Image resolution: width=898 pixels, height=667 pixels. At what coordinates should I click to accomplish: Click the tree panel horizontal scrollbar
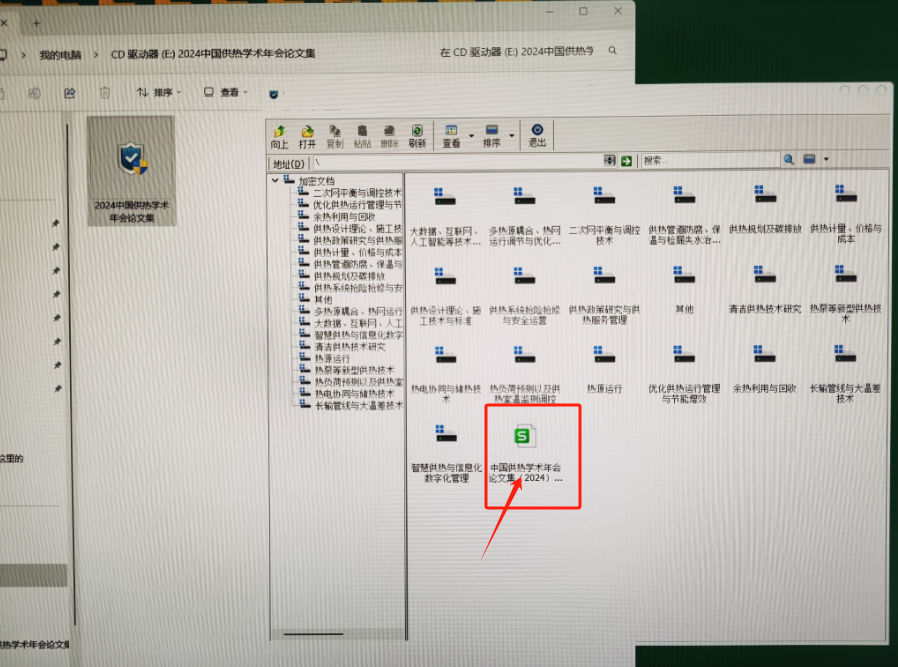[x=313, y=632]
